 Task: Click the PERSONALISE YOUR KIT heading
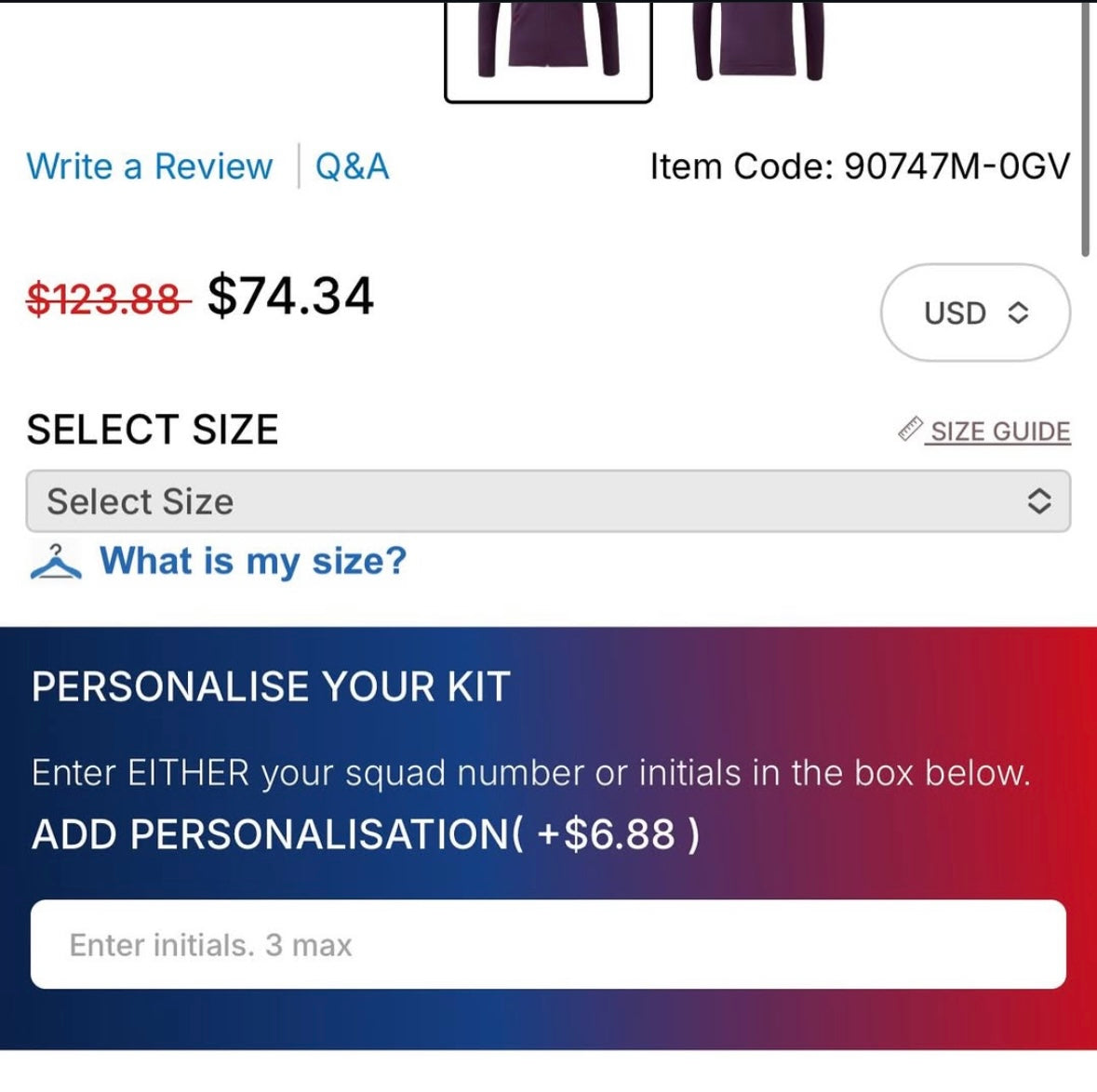271,687
